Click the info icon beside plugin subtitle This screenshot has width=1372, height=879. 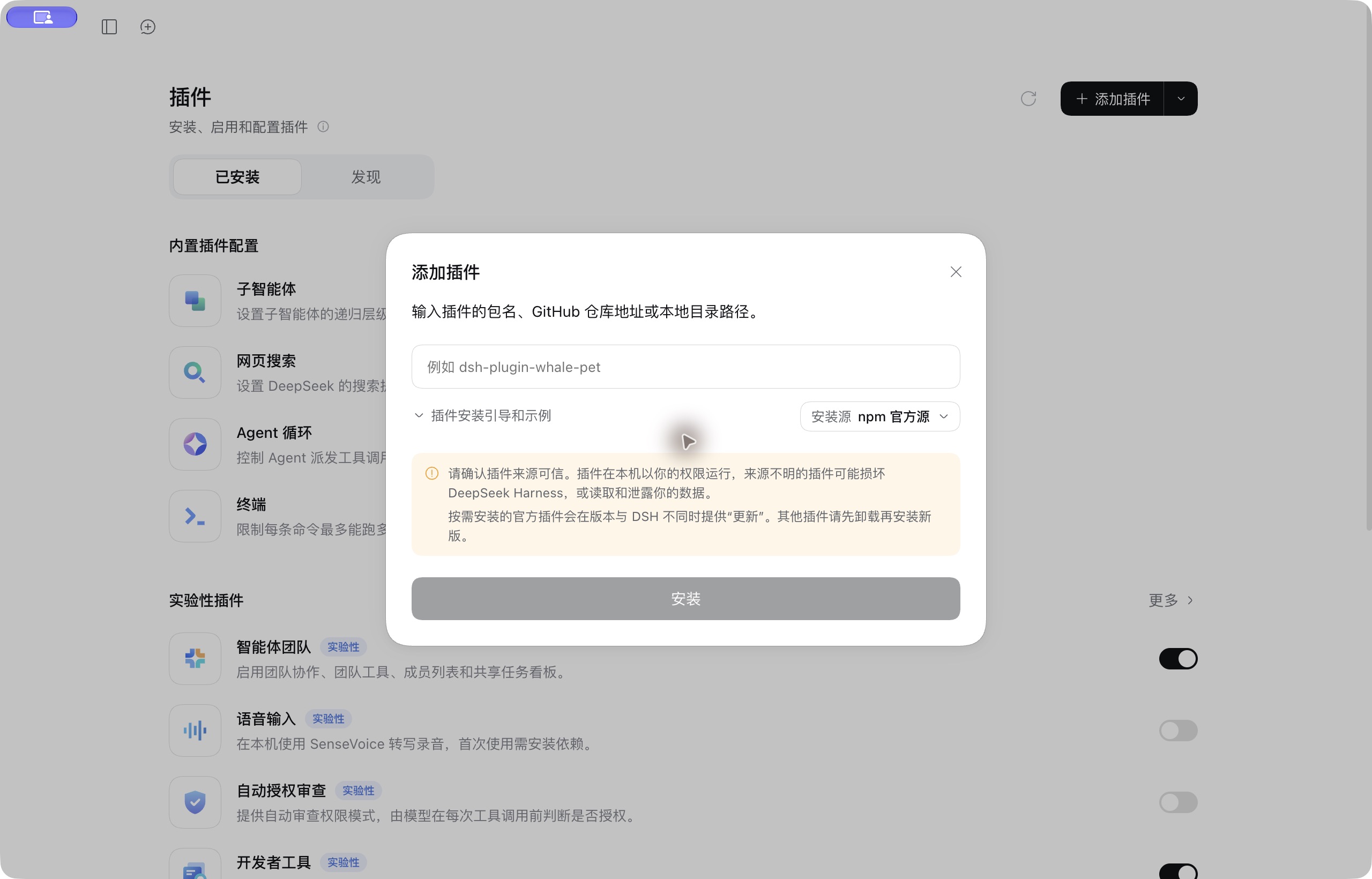click(323, 126)
